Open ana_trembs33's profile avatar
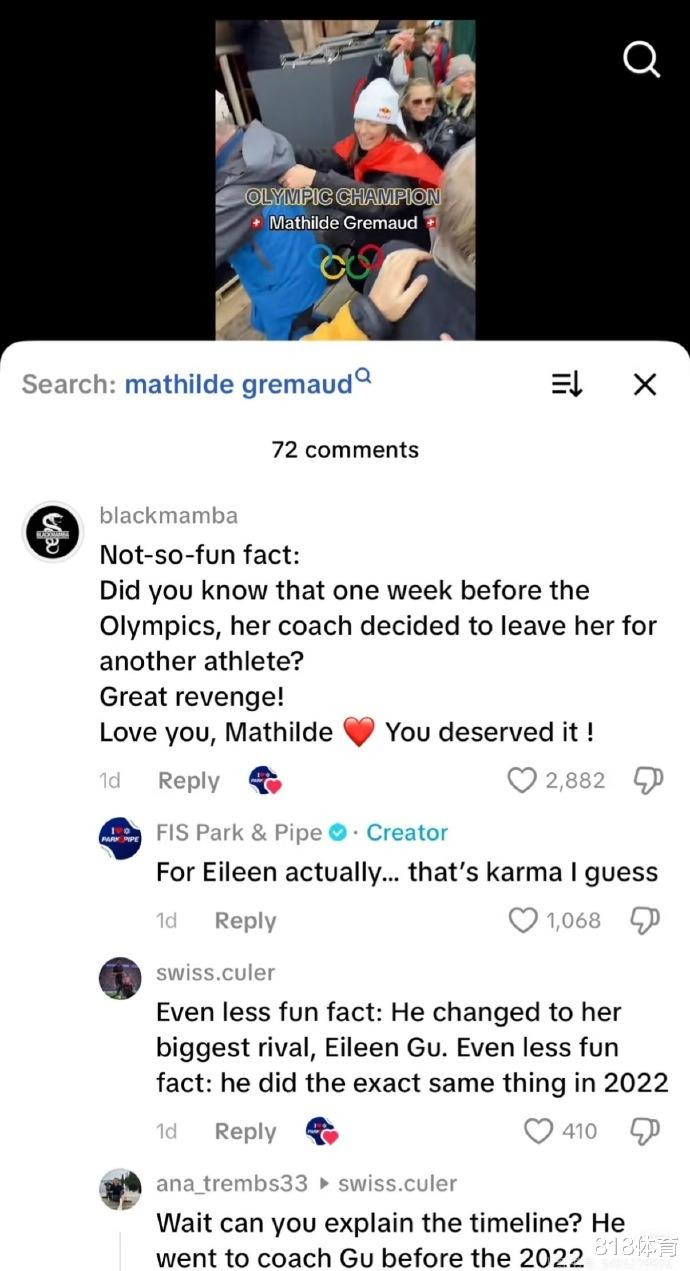Screen dimensions: 690x1271 [120, 1189]
